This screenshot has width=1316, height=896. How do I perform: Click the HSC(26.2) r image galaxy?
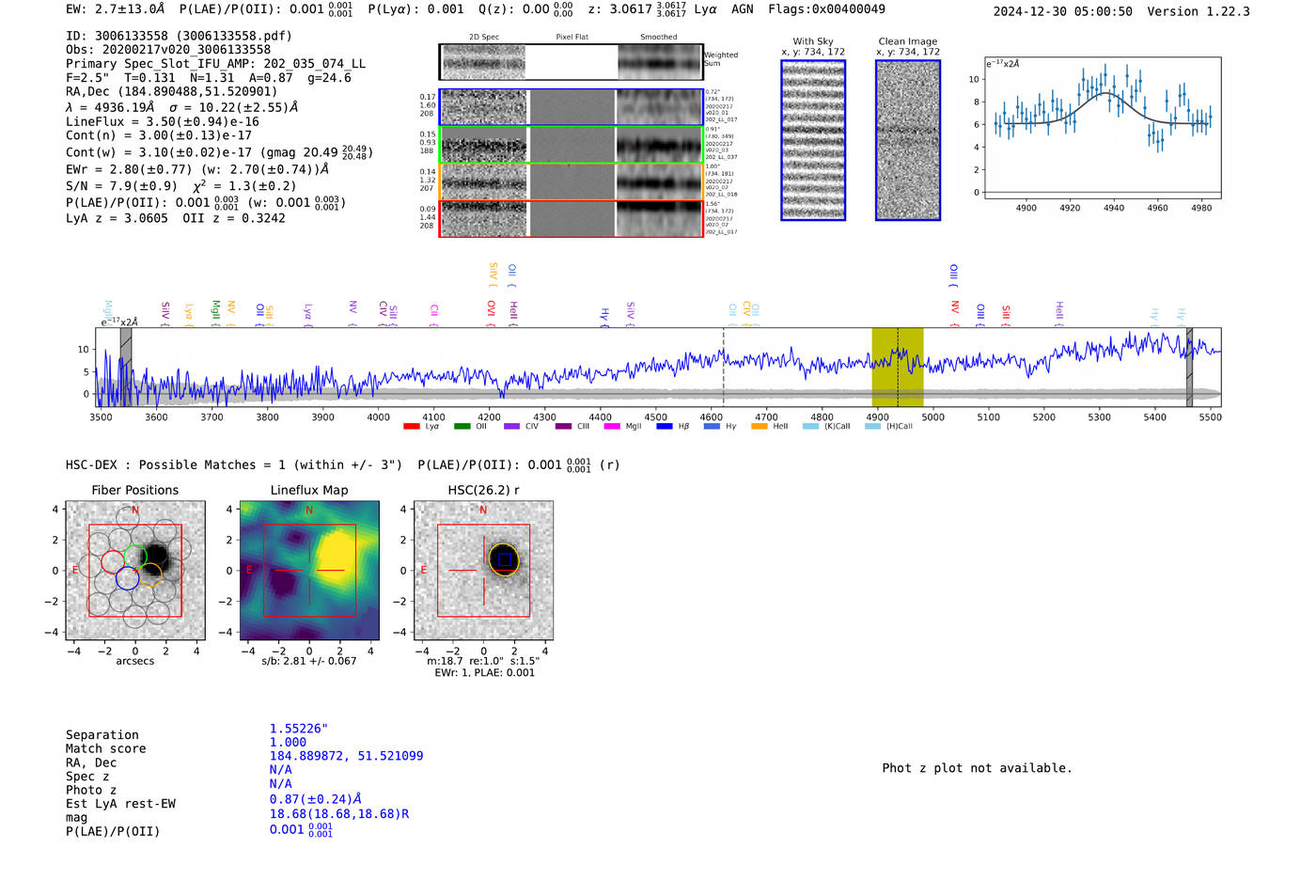pyautogui.click(x=504, y=559)
